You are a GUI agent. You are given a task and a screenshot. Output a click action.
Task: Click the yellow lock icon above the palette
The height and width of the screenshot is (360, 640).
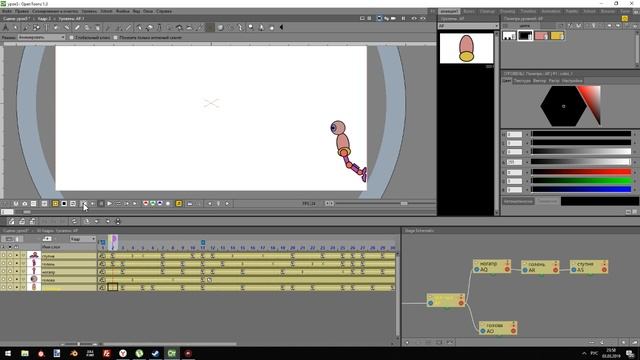pos(624,18)
